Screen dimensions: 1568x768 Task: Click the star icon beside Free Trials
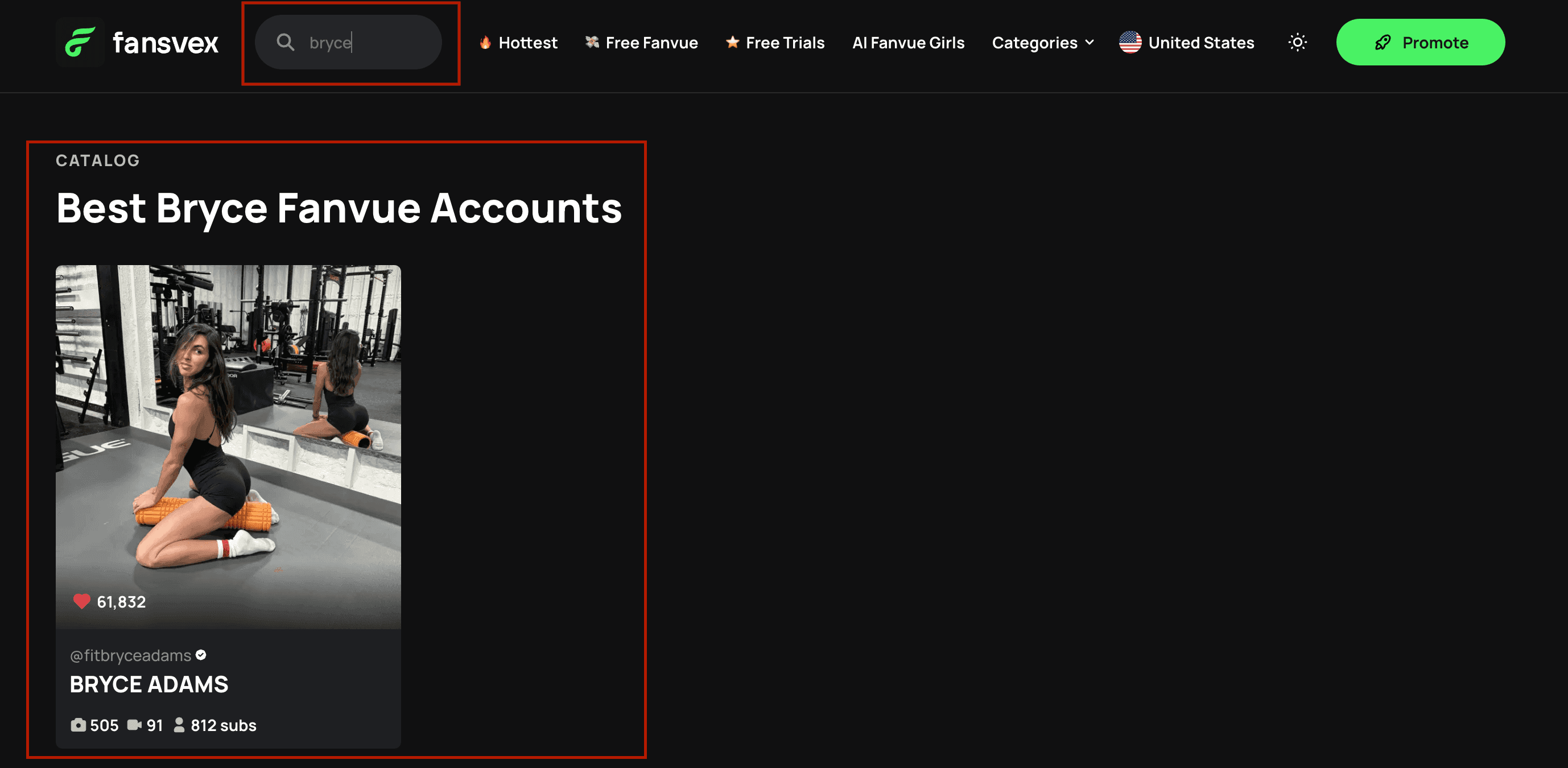[x=732, y=42]
